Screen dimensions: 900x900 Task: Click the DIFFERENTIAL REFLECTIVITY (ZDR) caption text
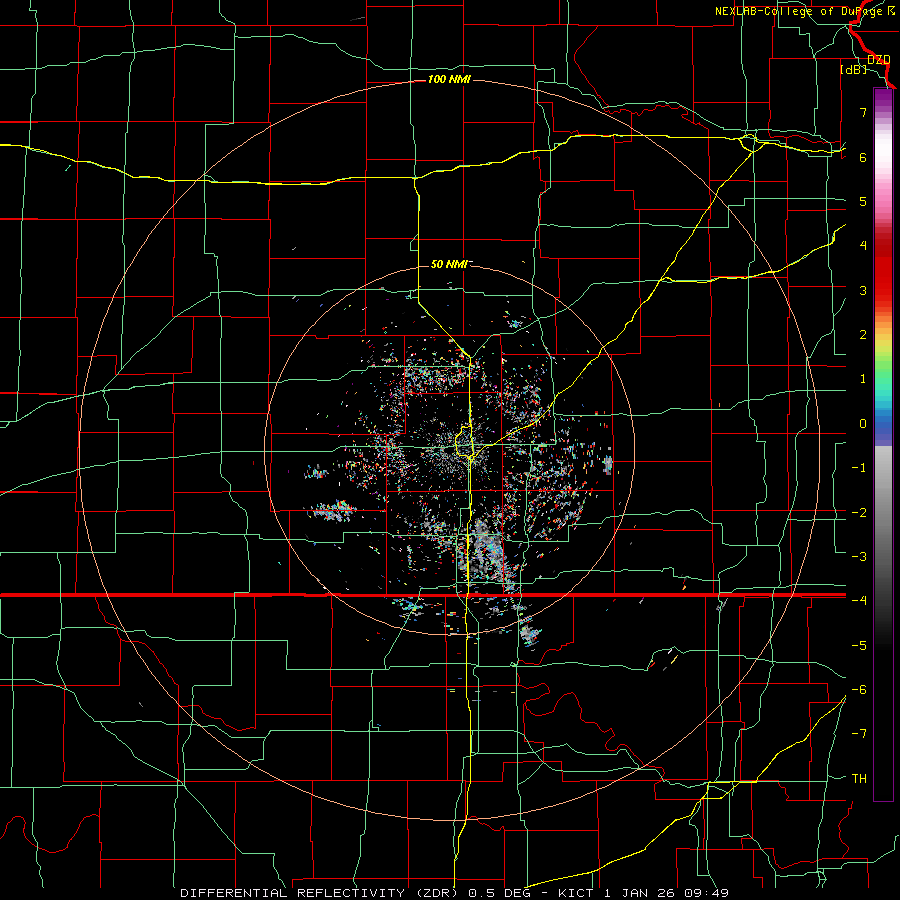point(320,893)
